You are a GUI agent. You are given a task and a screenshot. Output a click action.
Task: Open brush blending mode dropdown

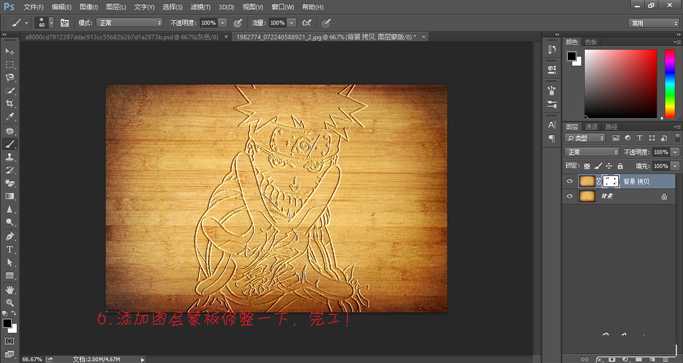(129, 23)
